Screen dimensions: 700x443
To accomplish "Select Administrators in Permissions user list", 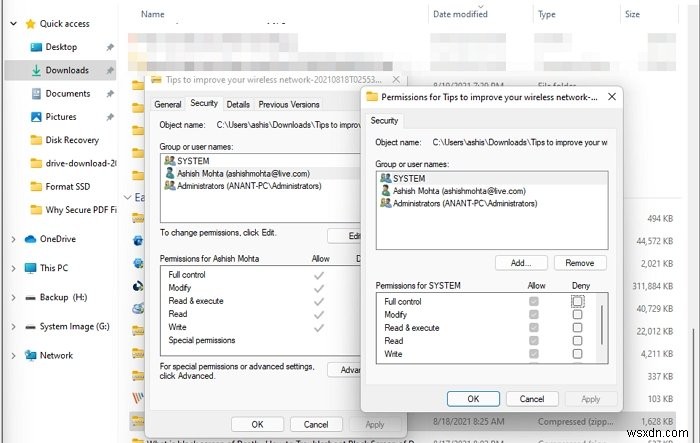I will coord(492,203).
